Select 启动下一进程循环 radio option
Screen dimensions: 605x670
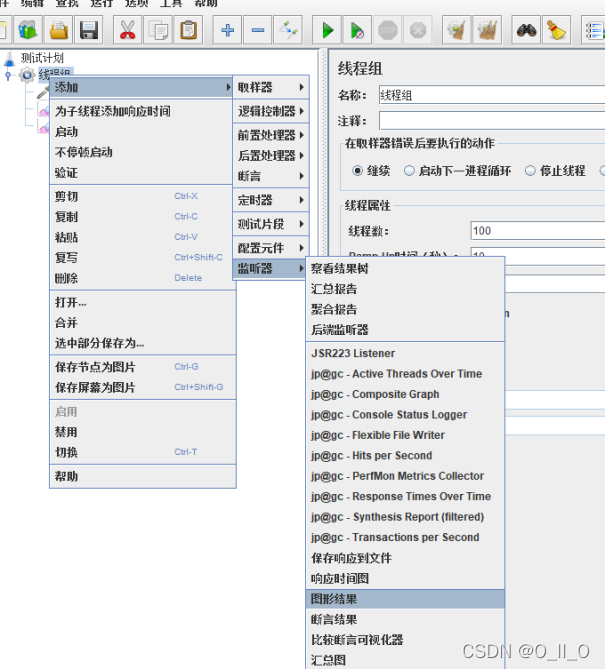409,171
